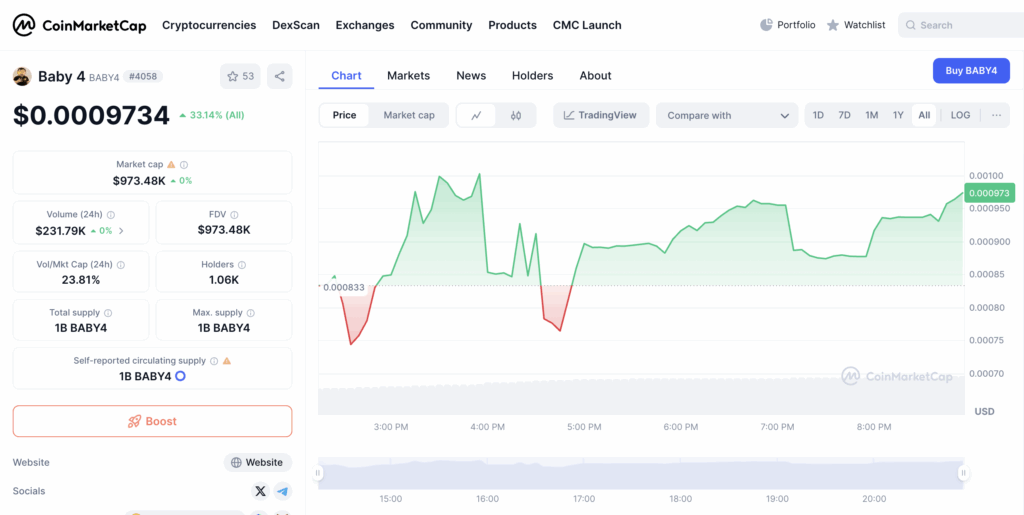Select the Market cap toggle
Image resolution: width=1024 pixels, height=515 pixels.
(409, 115)
